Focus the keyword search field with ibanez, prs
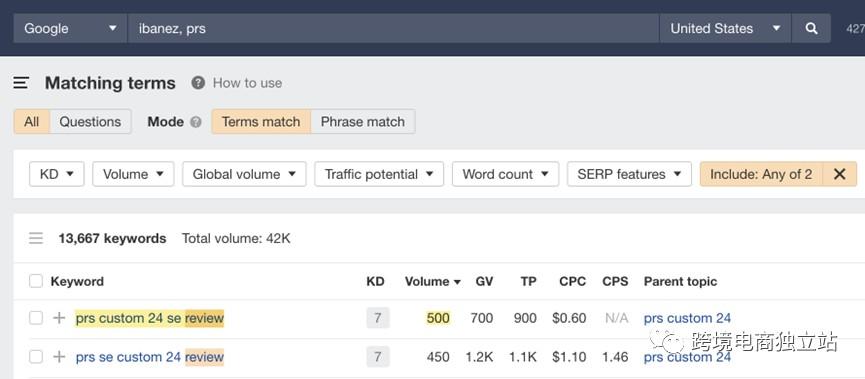 (x=393, y=29)
